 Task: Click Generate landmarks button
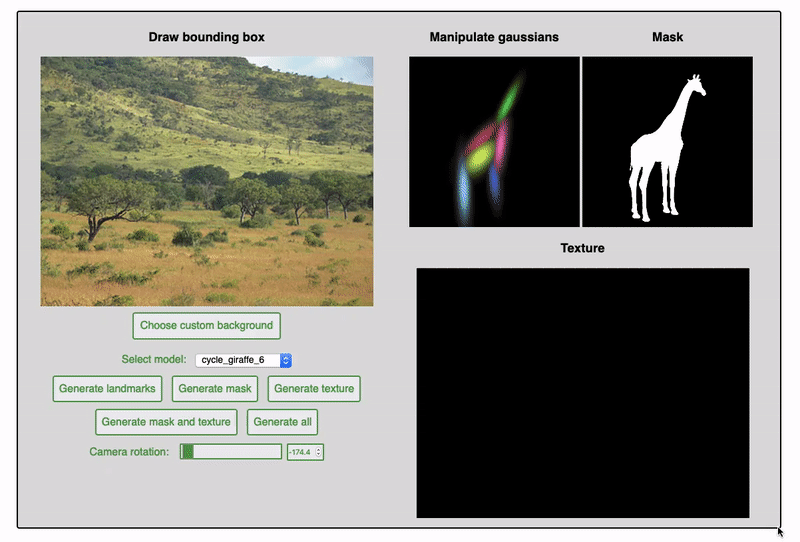point(107,389)
